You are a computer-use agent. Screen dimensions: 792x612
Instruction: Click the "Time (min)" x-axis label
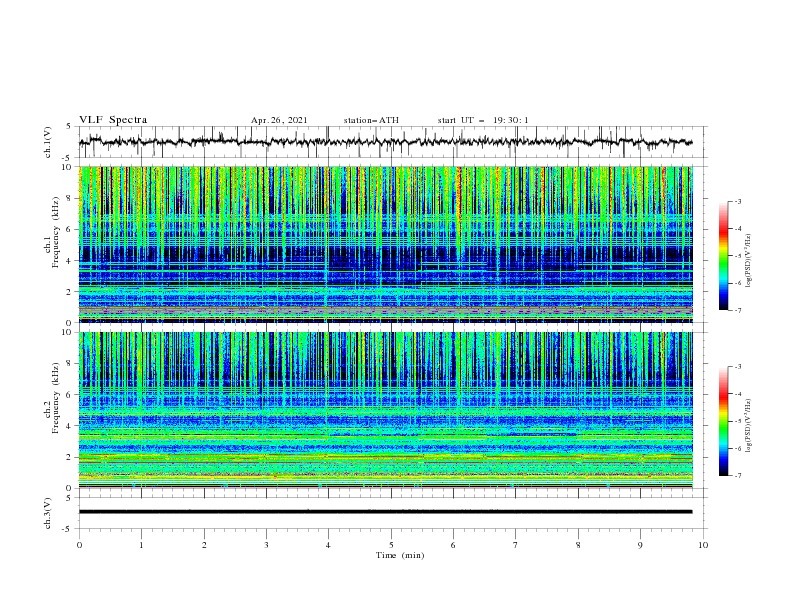[400, 555]
